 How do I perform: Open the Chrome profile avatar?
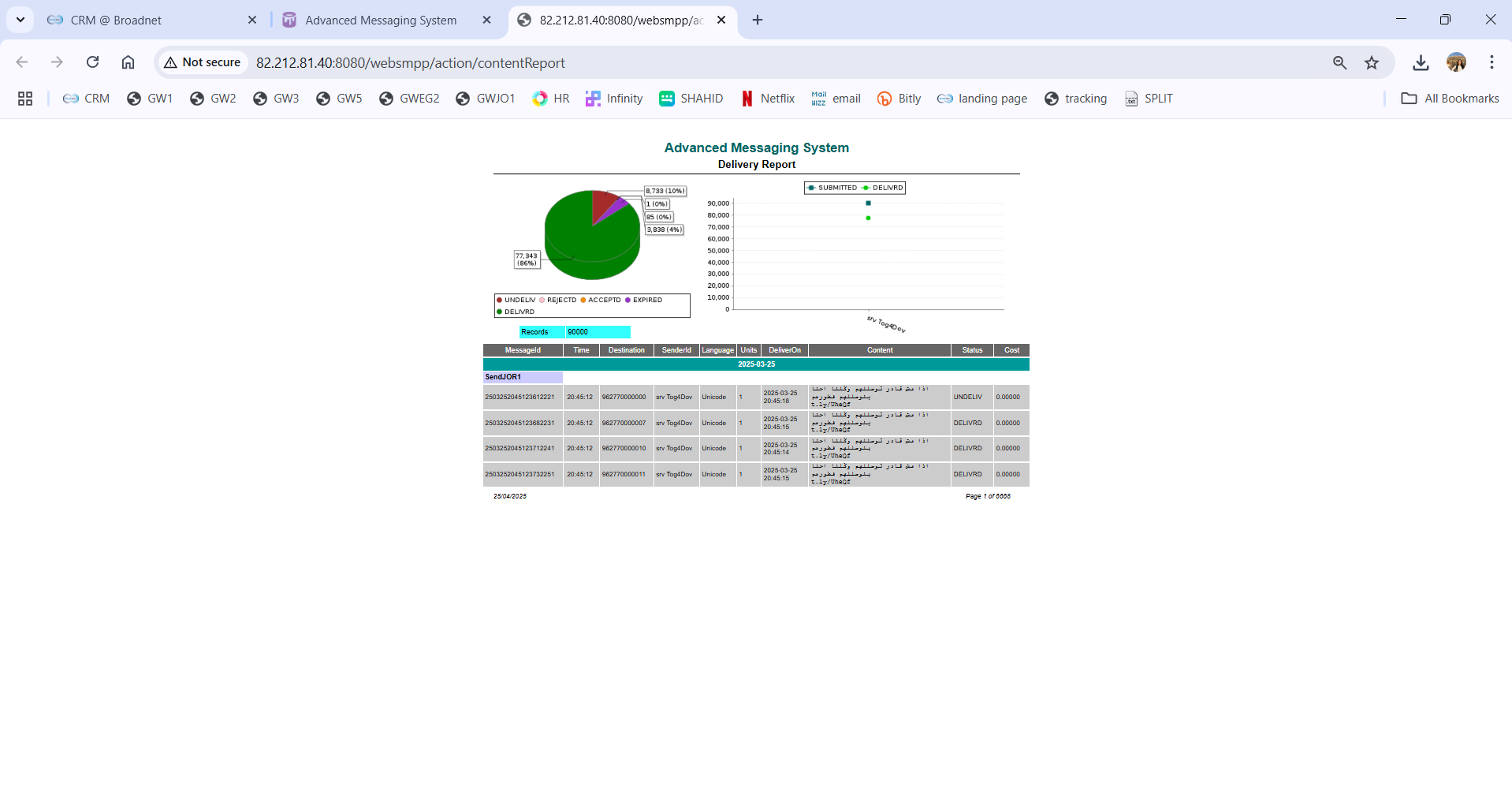(1456, 62)
